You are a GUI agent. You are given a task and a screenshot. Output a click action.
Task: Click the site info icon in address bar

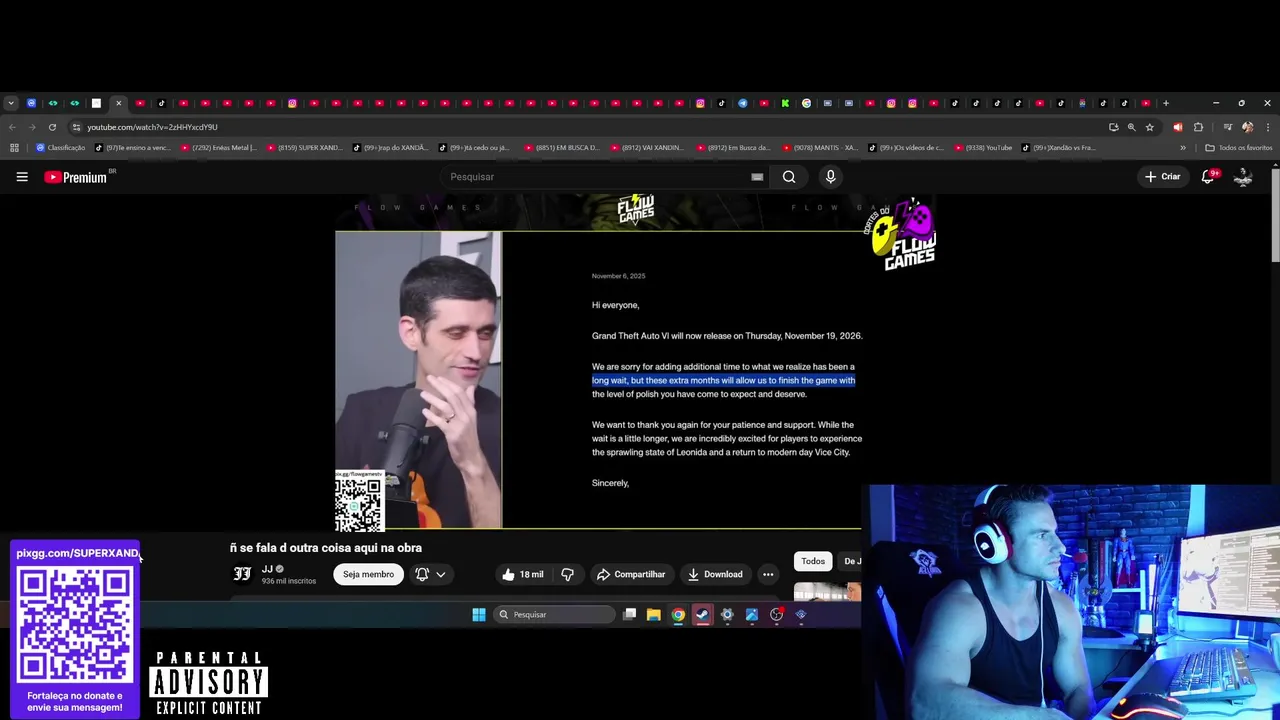click(x=76, y=127)
